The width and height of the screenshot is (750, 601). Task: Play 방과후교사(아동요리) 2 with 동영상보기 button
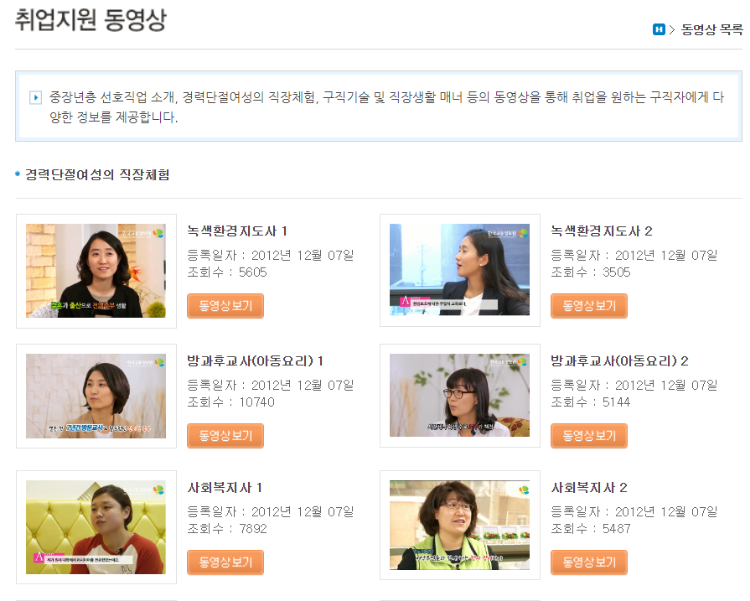click(589, 435)
